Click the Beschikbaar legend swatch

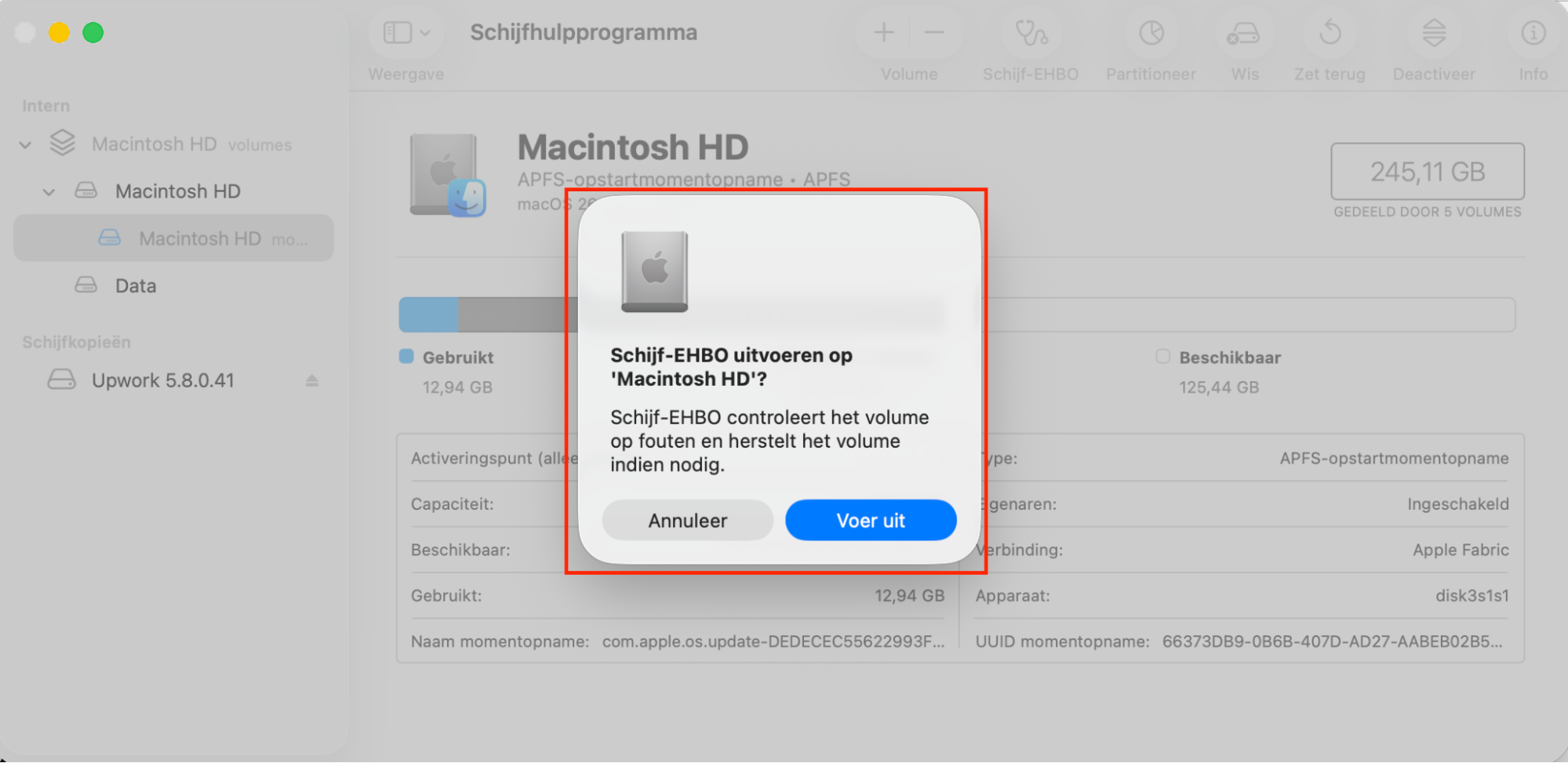point(1162,357)
